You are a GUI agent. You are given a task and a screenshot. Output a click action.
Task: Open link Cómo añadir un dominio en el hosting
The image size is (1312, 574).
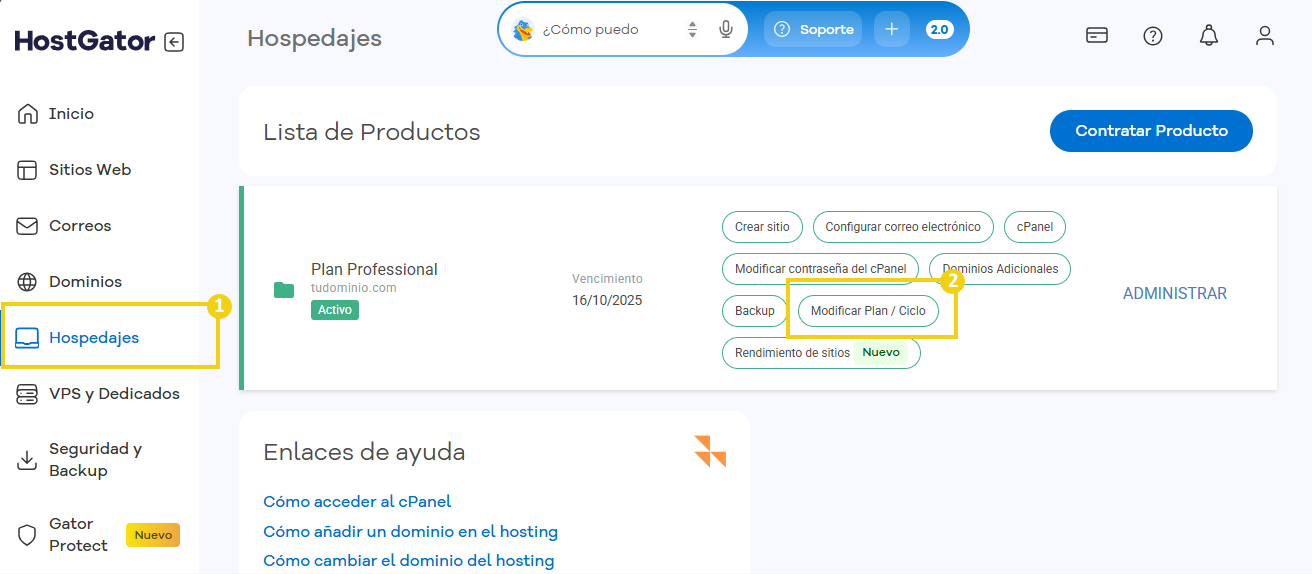(410, 532)
